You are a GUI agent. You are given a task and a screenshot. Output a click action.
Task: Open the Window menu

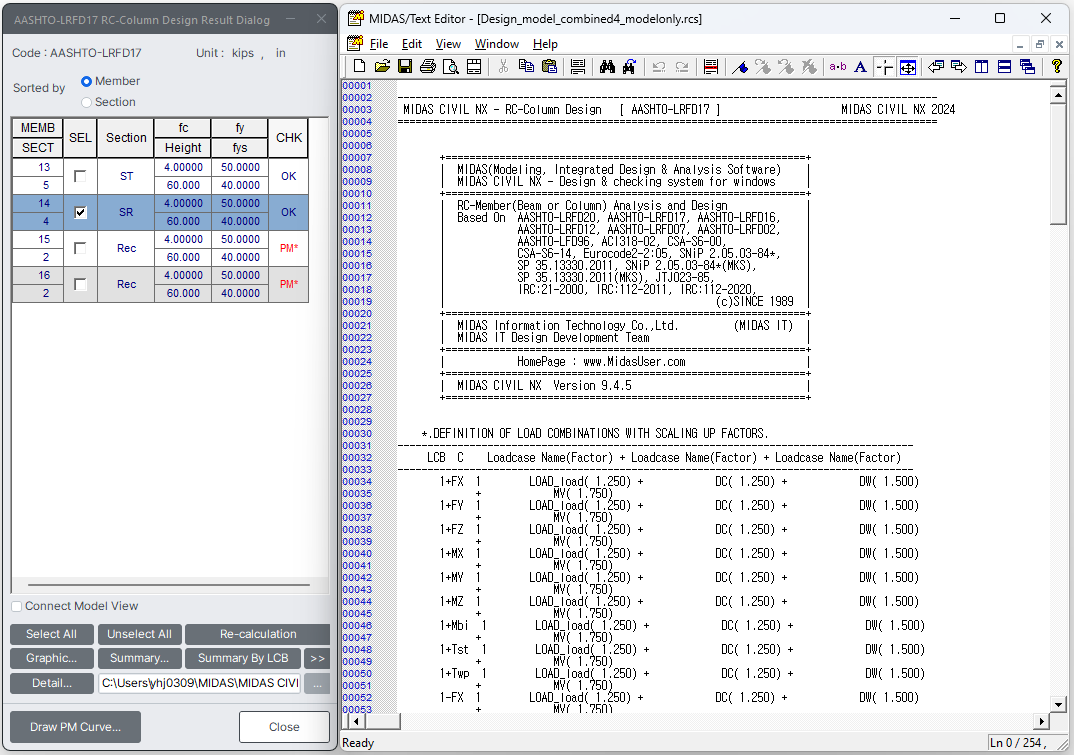click(x=497, y=44)
